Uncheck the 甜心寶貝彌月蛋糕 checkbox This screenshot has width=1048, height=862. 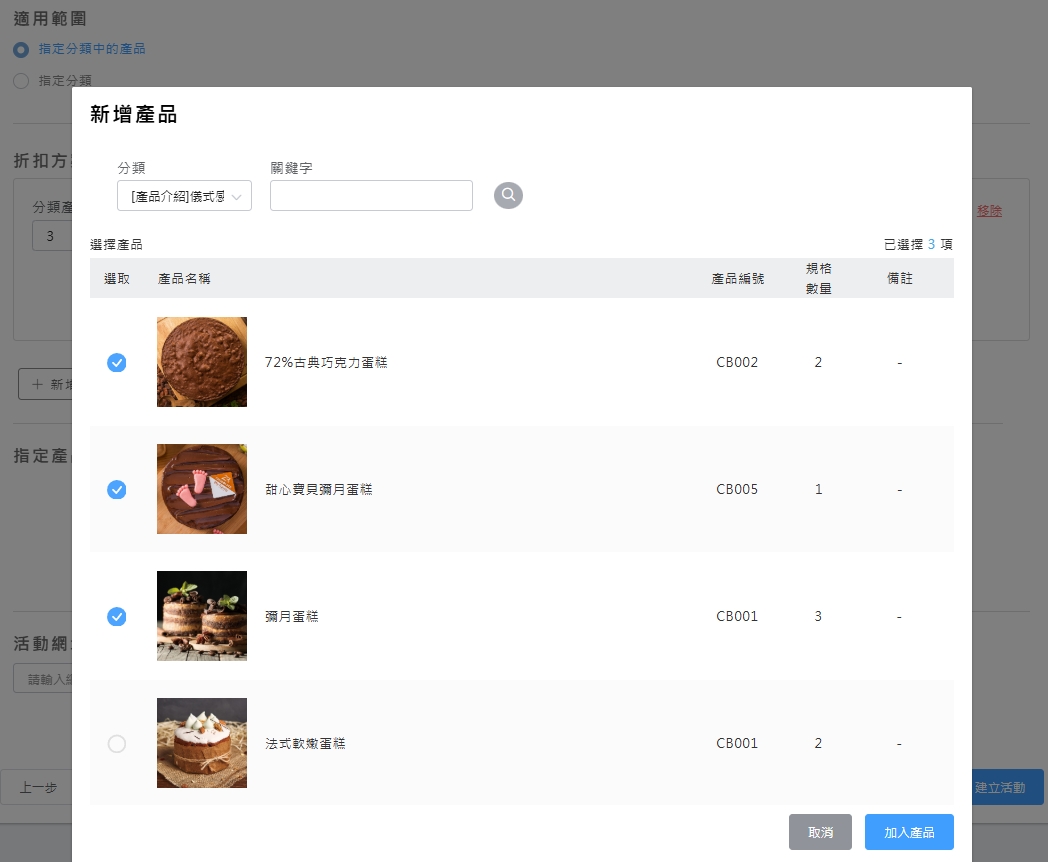pos(117,490)
